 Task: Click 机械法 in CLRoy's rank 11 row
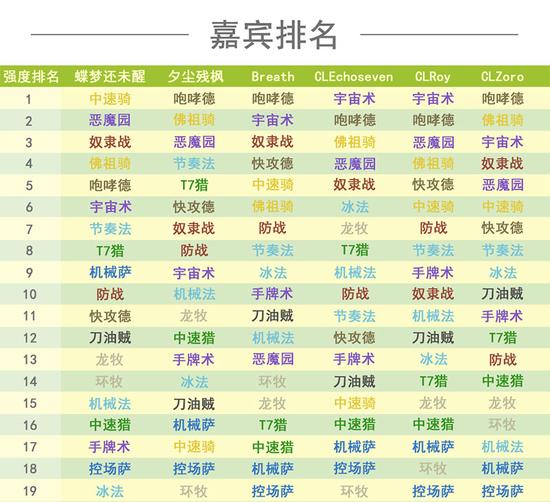(433, 316)
